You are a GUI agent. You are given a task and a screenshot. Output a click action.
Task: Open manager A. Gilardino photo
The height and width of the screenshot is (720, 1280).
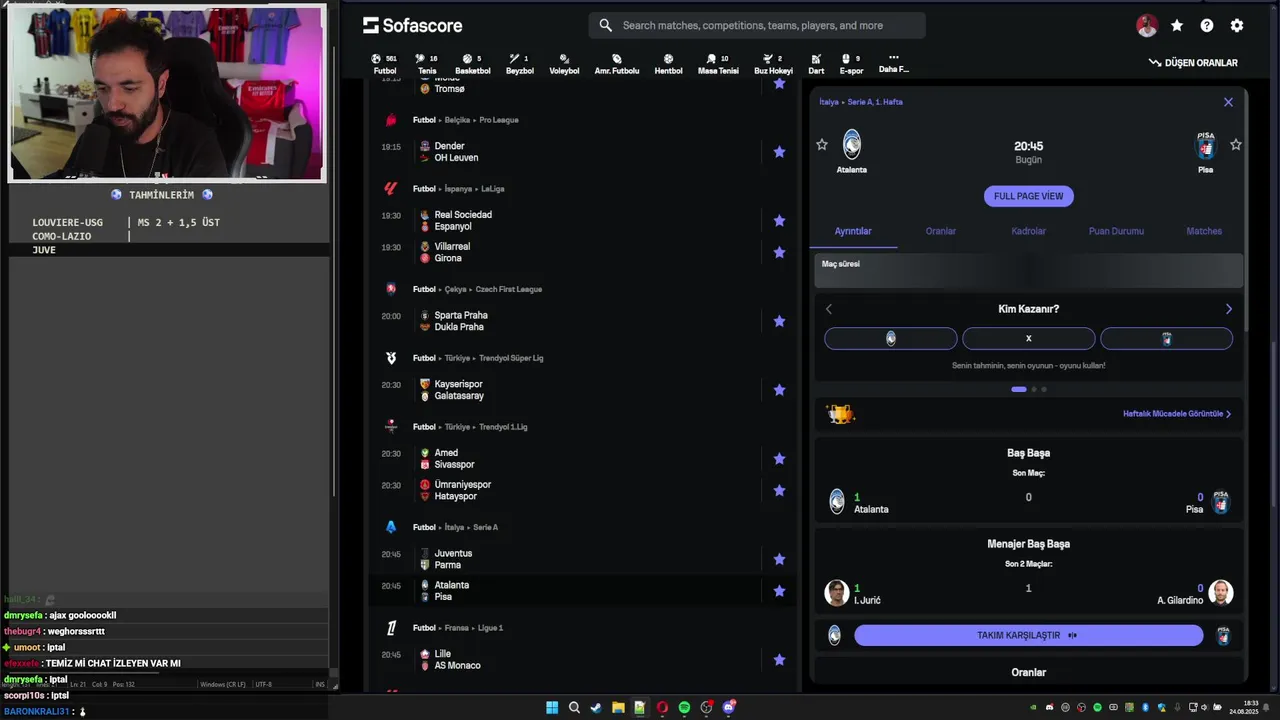(x=1220, y=593)
